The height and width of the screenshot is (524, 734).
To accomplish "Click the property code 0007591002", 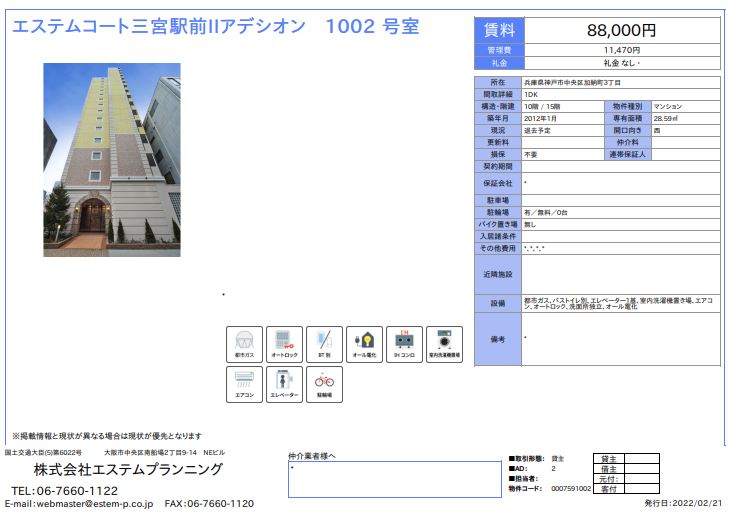I will tap(571, 488).
